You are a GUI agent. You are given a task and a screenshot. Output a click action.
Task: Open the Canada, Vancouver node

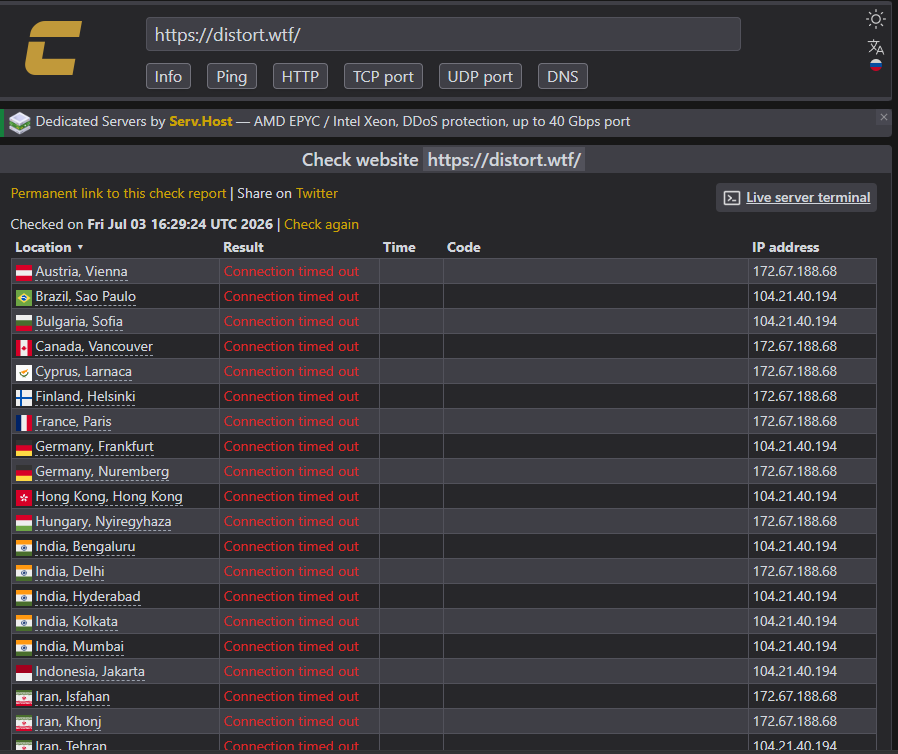(94, 346)
